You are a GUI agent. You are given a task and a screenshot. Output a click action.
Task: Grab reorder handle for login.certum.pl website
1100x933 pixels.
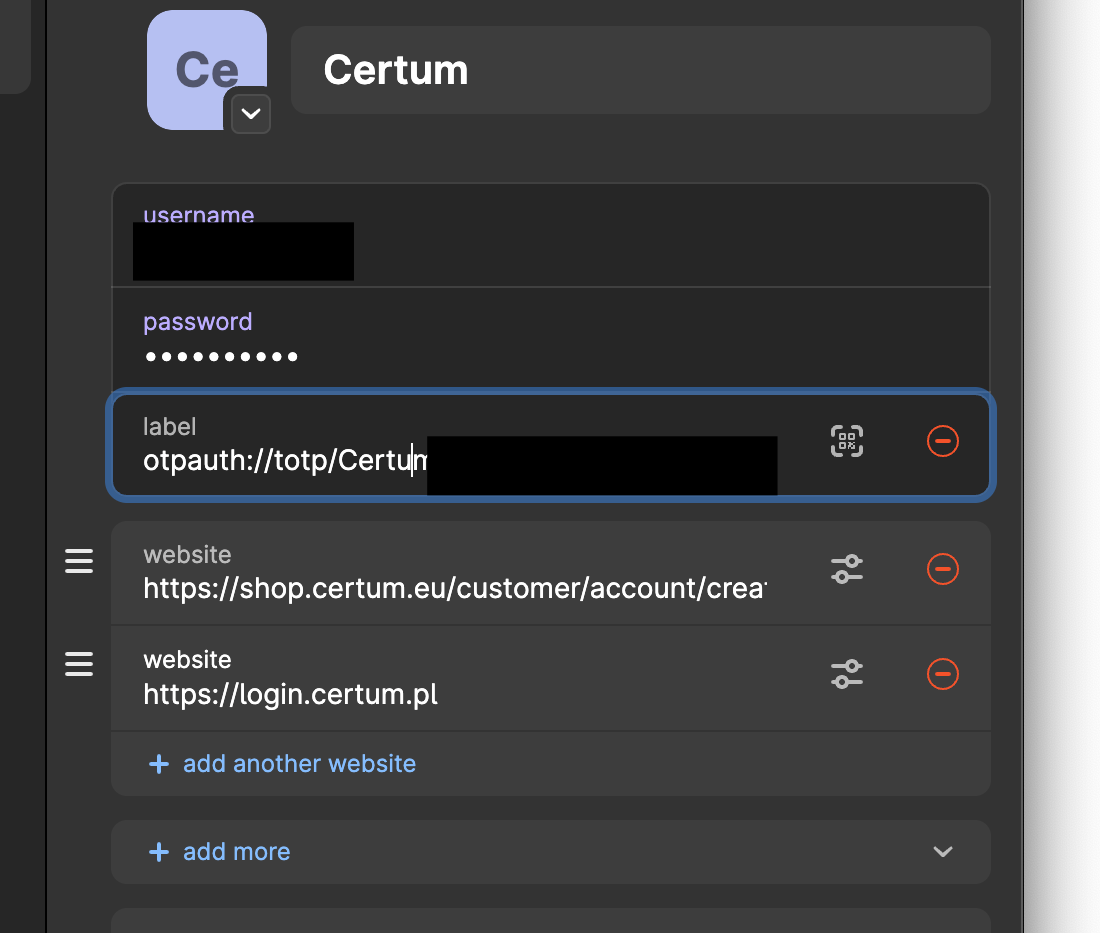pyautogui.click(x=79, y=664)
